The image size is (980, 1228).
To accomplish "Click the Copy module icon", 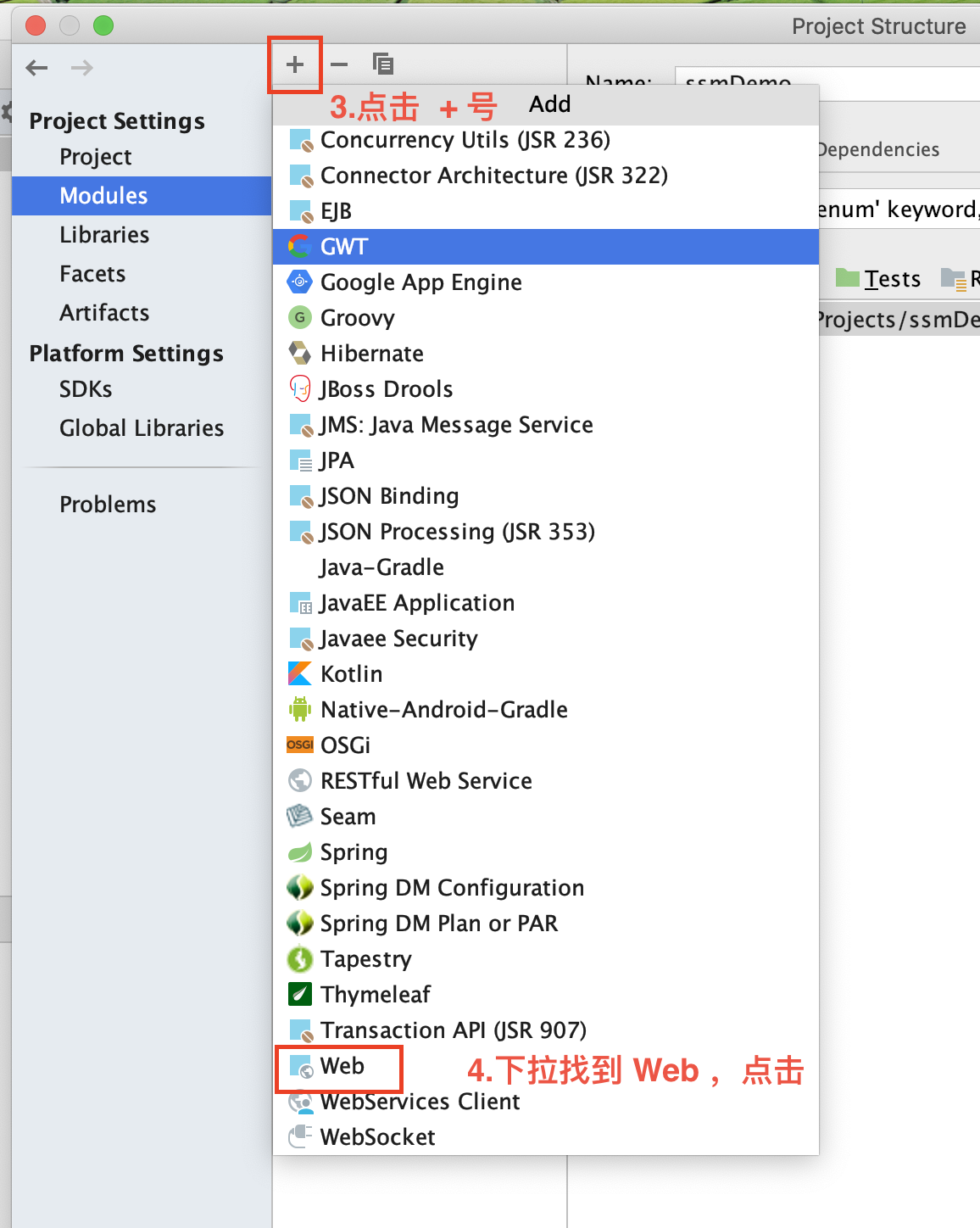I will (383, 64).
